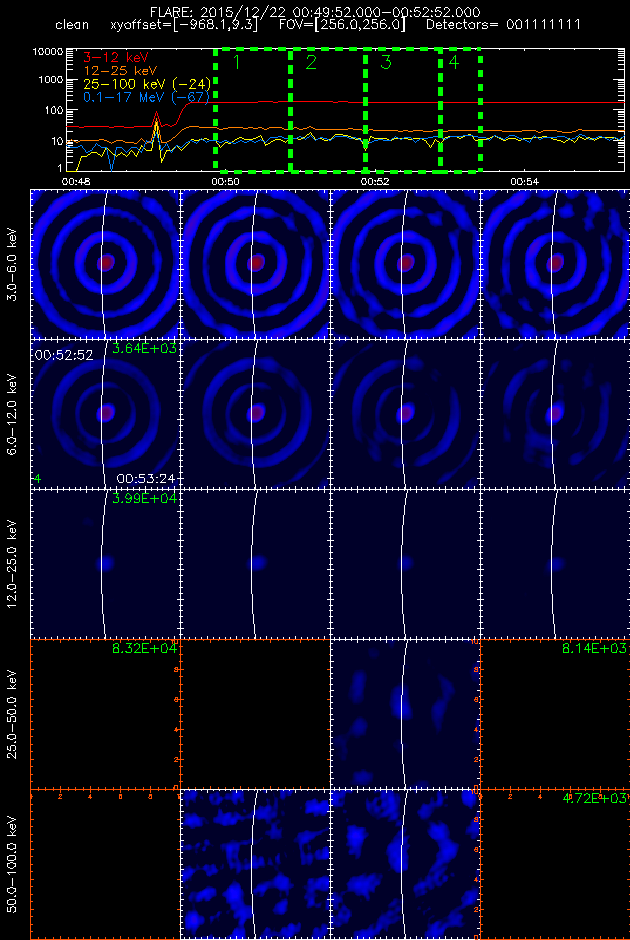Click the 3.64E+03 value
The height and width of the screenshot is (940, 630).
point(144,349)
